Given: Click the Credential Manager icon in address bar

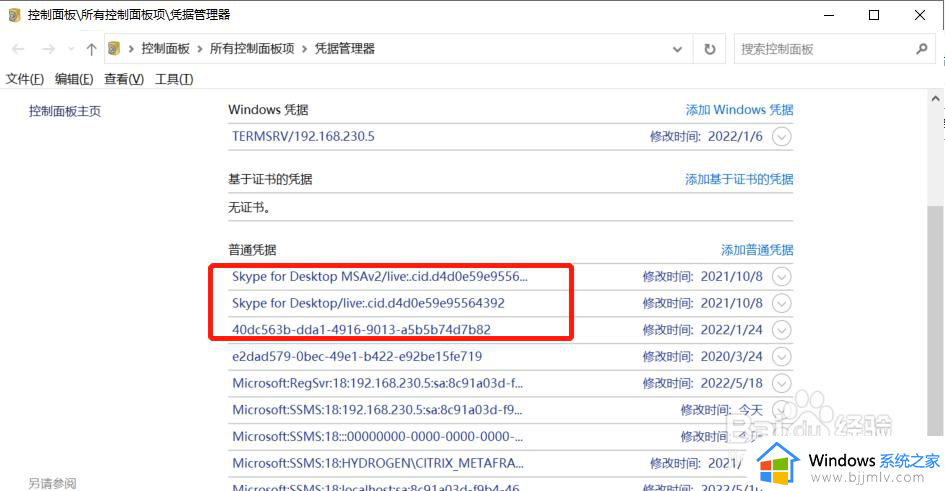Looking at the screenshot, I should point(114,48).
